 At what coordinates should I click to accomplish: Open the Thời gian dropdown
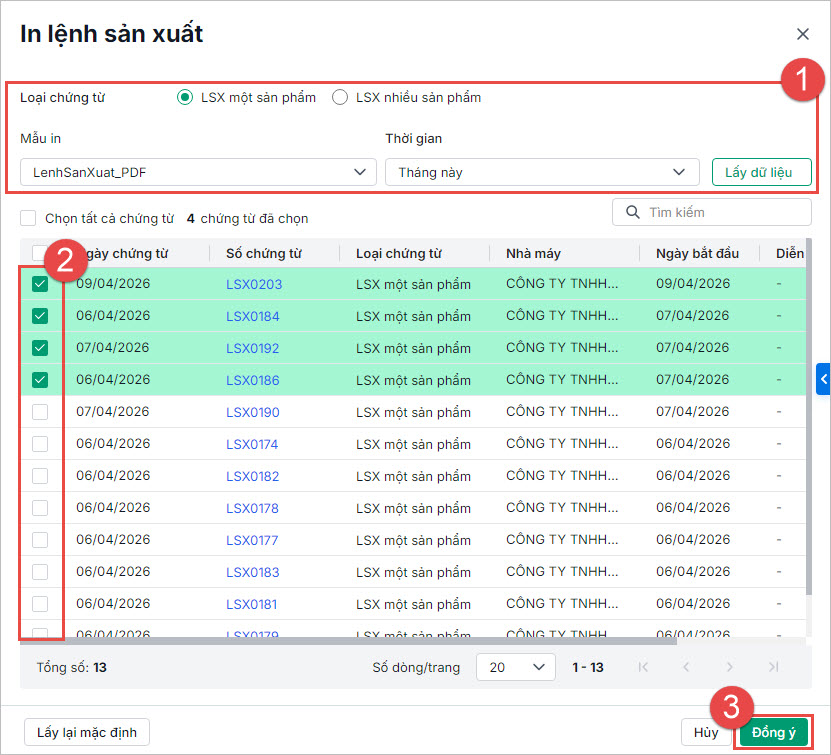pyautogui.click(x=542, y=172)
